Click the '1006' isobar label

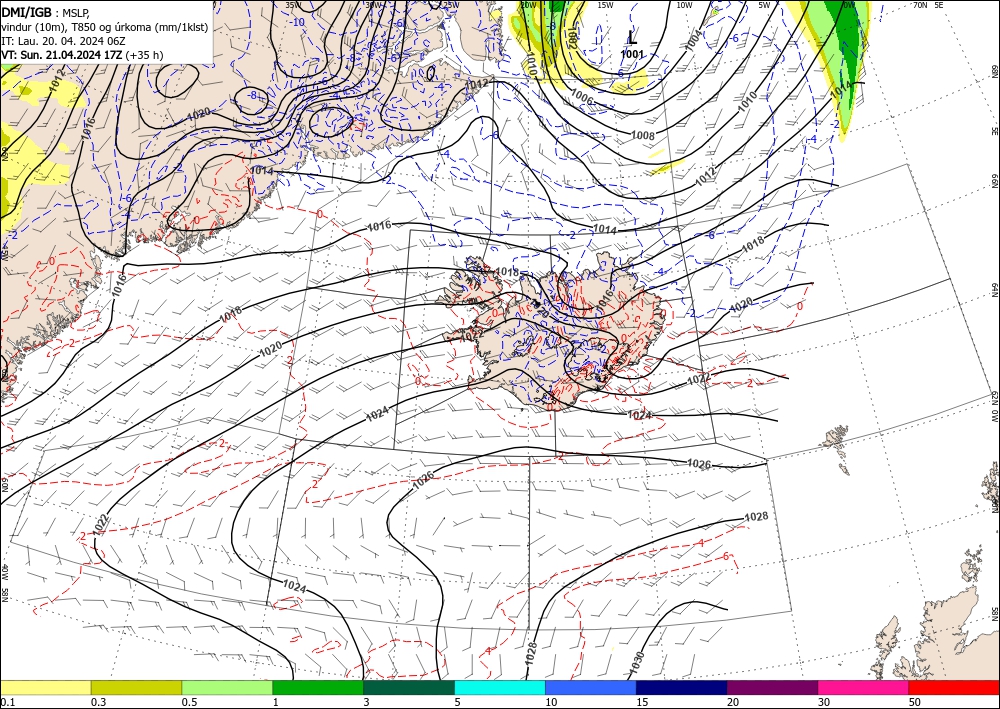coord(582,97)
